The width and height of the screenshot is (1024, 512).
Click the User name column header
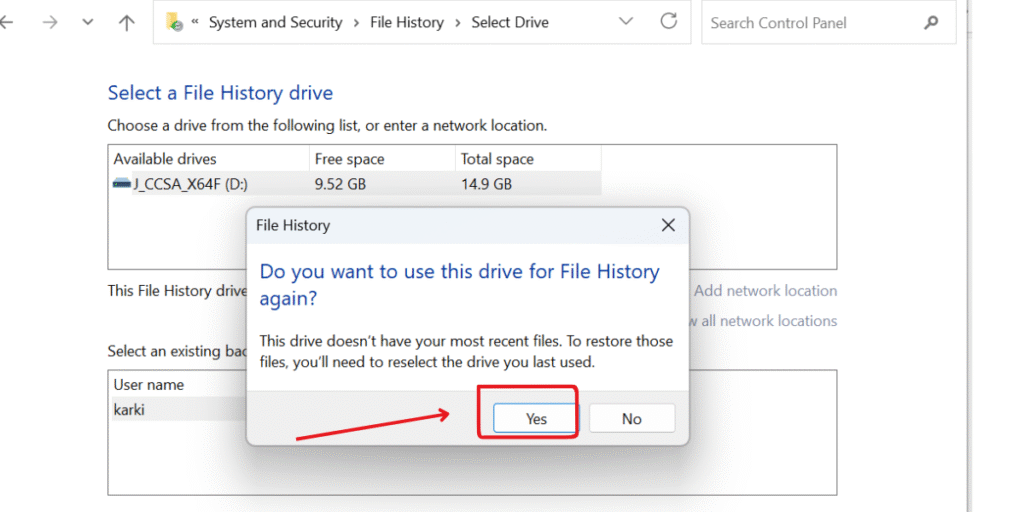click(x=149, y=385)
